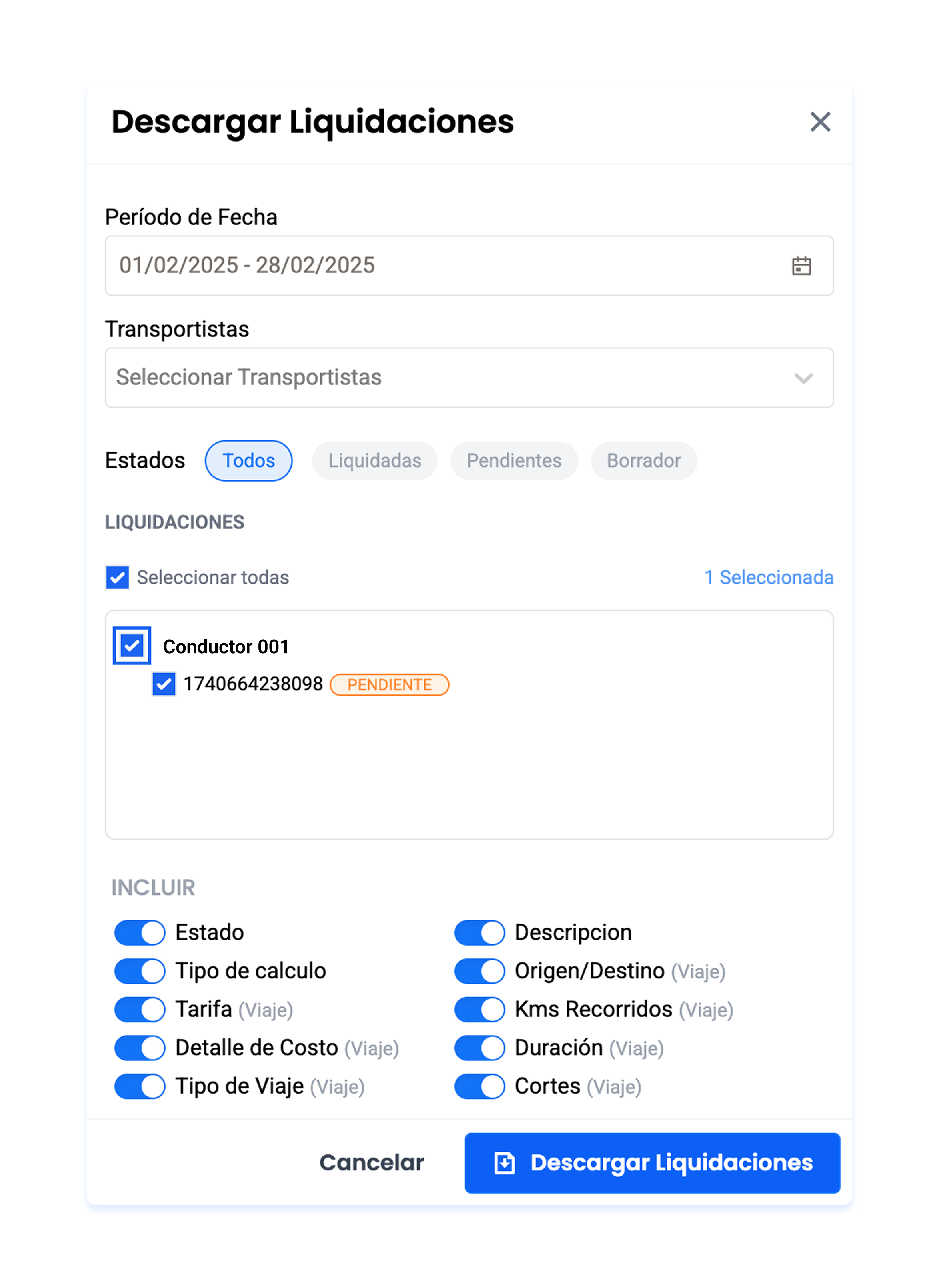This screenshot has height=1288, width=939.
Task: Click the Período de Fecha date field
Action: pyautogui.click(x=469, y=266)
